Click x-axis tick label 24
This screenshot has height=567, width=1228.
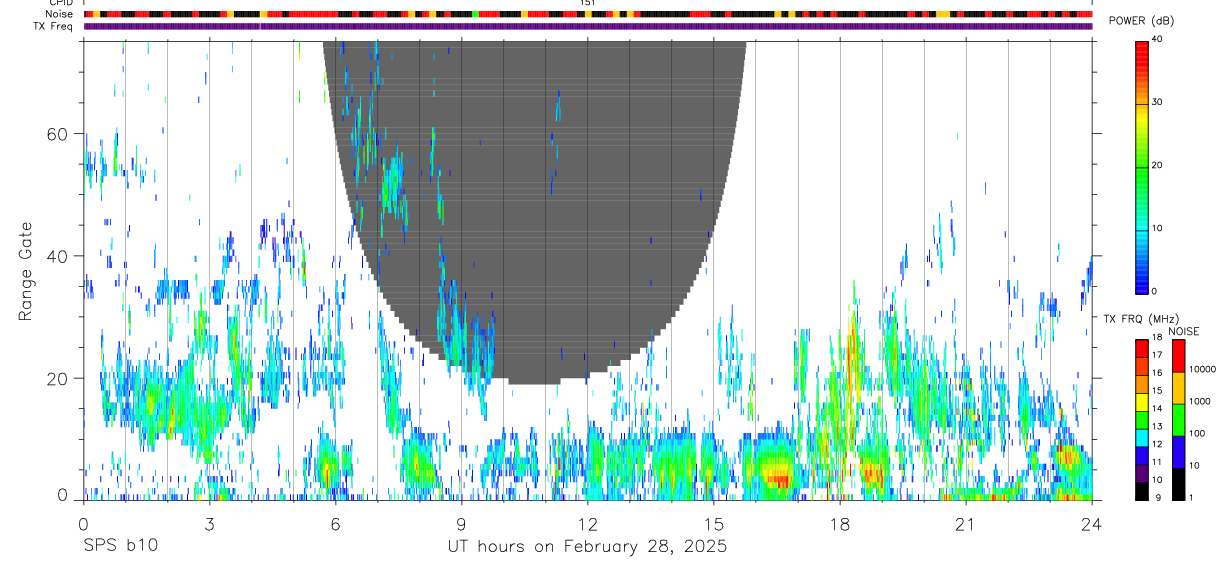click(1092, 523)
